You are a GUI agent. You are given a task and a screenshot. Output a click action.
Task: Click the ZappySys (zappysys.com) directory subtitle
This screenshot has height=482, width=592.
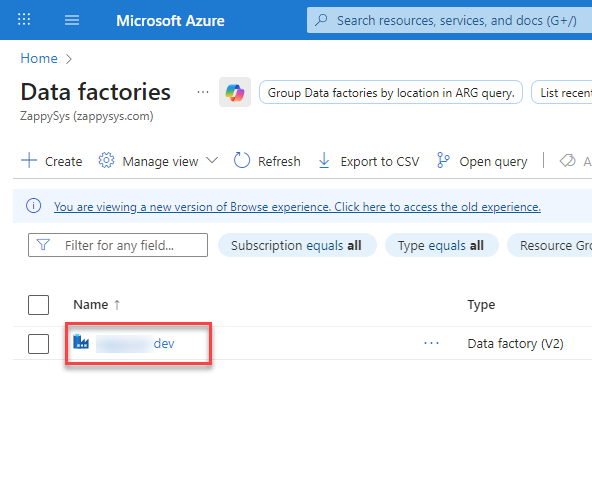tap(87, 116)
